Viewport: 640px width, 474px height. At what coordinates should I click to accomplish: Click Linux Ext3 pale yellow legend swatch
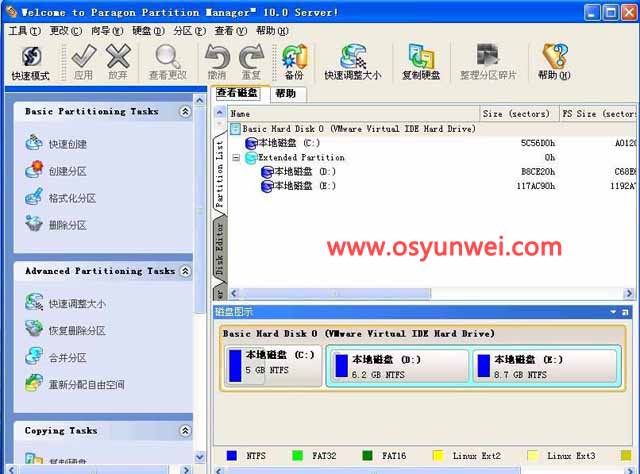pyautogui.click(x=532, y=455)
